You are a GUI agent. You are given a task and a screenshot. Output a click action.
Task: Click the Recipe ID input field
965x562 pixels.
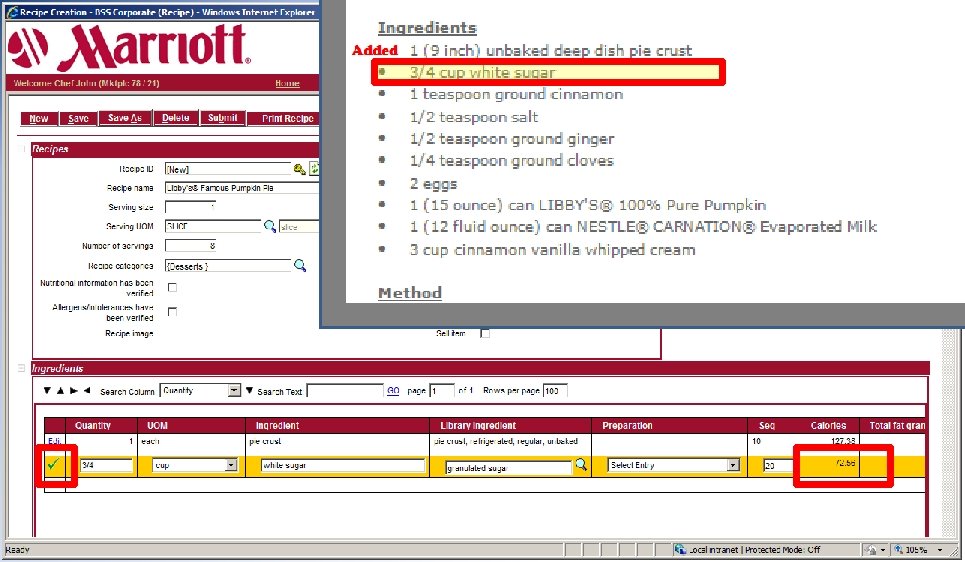pos(228,169)
